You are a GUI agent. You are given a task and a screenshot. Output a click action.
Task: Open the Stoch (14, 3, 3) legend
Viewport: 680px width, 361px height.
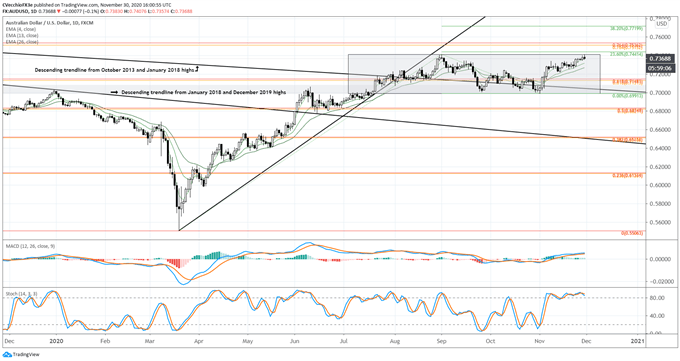(x=22, y=294)
